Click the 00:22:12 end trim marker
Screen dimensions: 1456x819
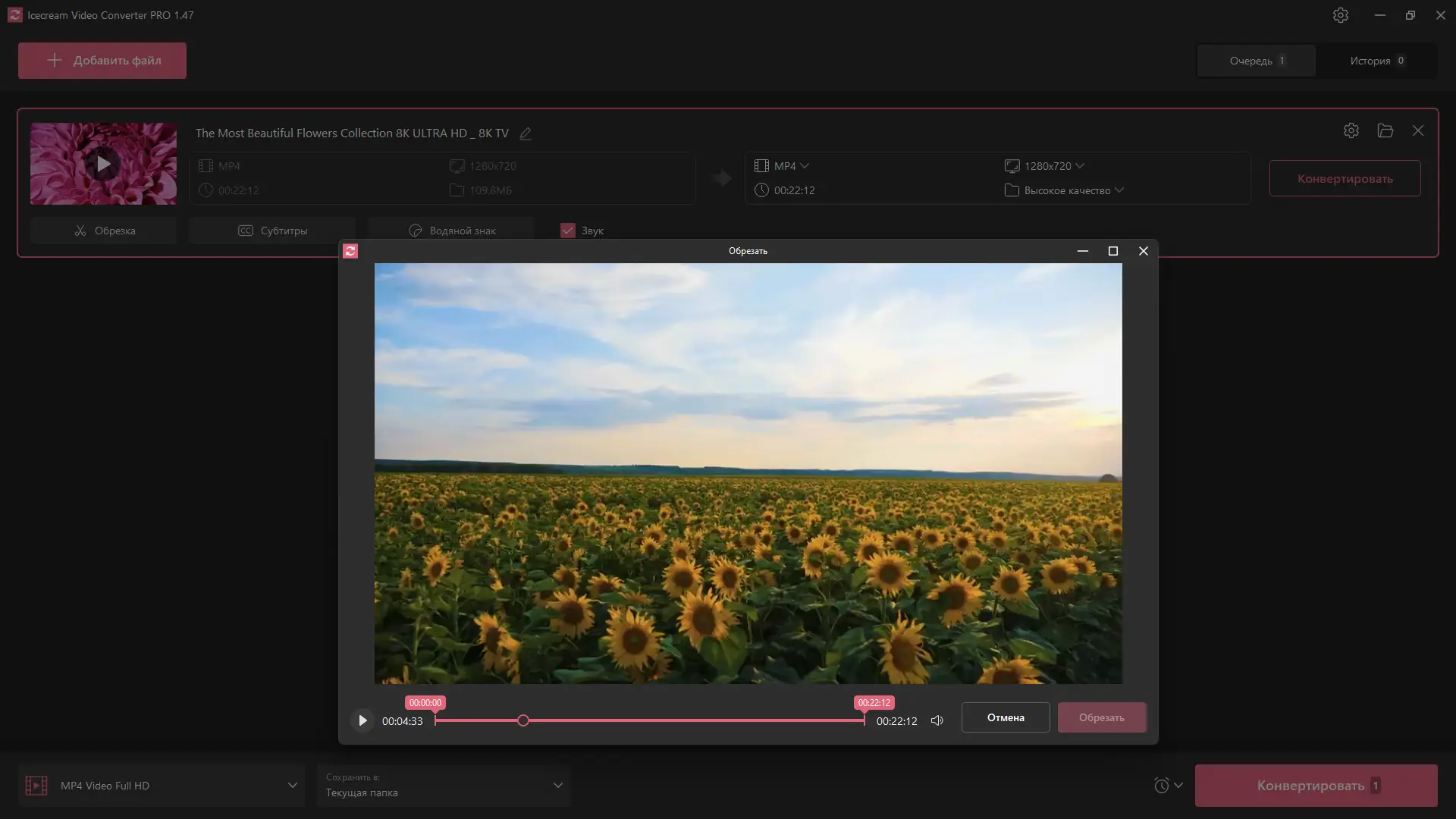click(x=874, y=703)
